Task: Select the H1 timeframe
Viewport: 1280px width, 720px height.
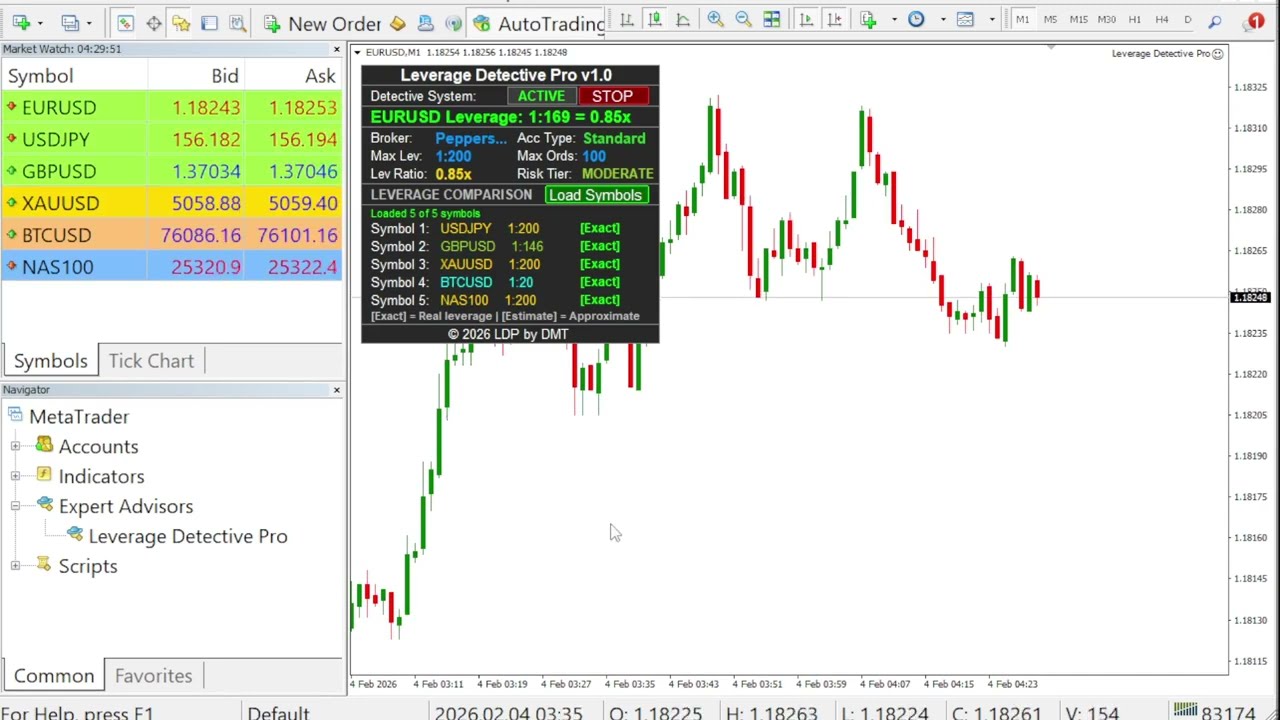Action: coord(1134,20)
